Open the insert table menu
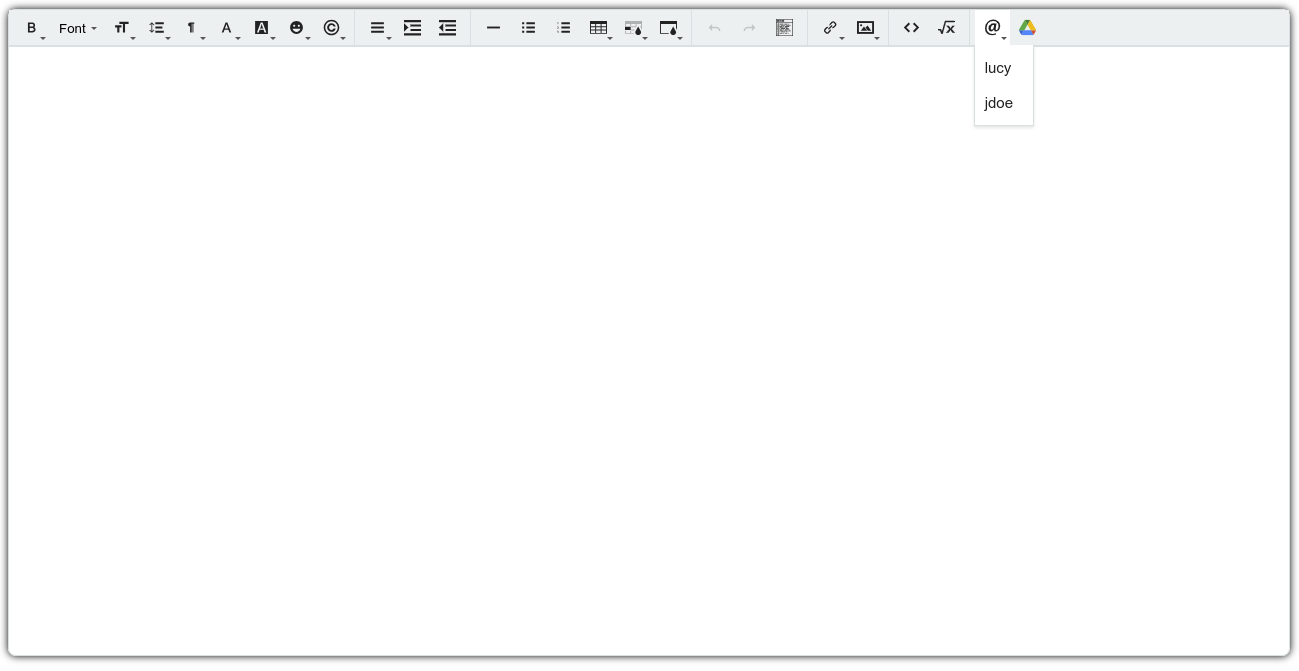The width and height of the screenshot is (1299, 671). click(600, 28)
